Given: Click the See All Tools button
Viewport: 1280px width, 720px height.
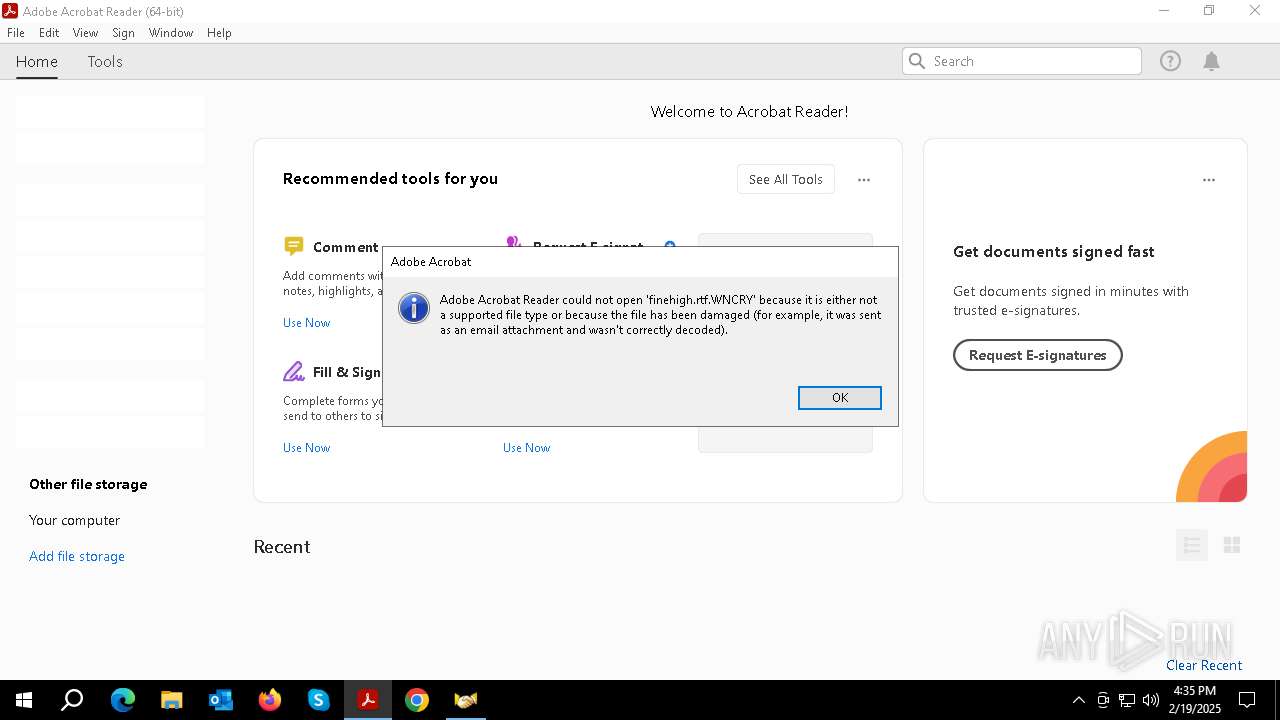Looking at the screenshot, I should [786, 179].
